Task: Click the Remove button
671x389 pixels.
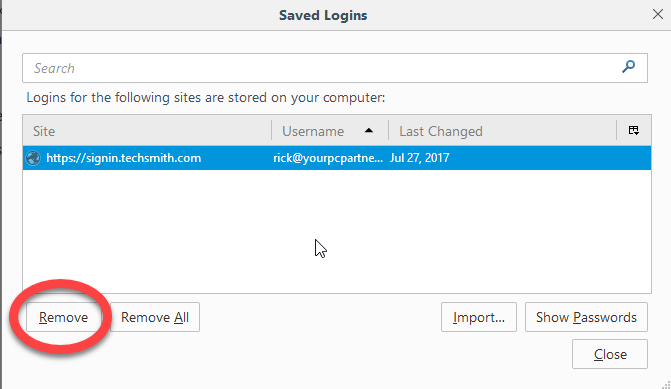Action: point(63,317)
